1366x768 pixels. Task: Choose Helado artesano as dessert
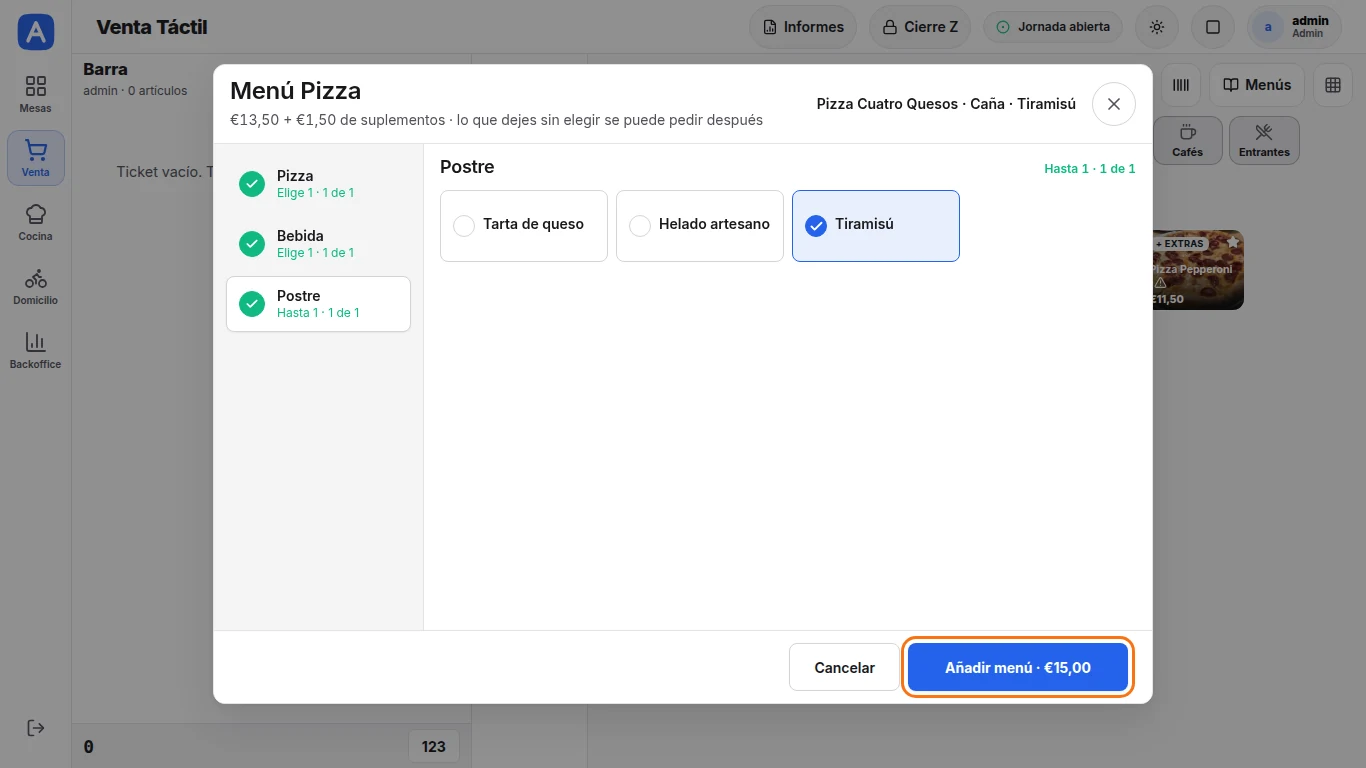pyautogui.click(x=700, y=226)
